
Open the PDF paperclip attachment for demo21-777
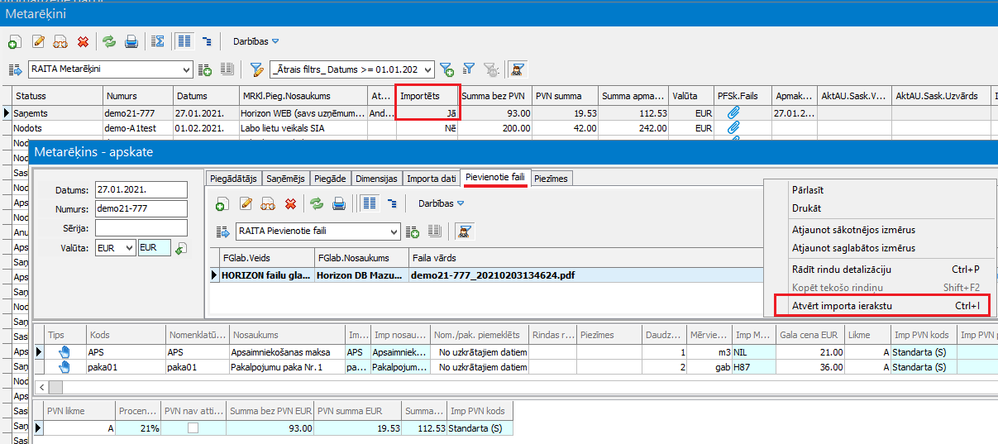pos(733,113)
